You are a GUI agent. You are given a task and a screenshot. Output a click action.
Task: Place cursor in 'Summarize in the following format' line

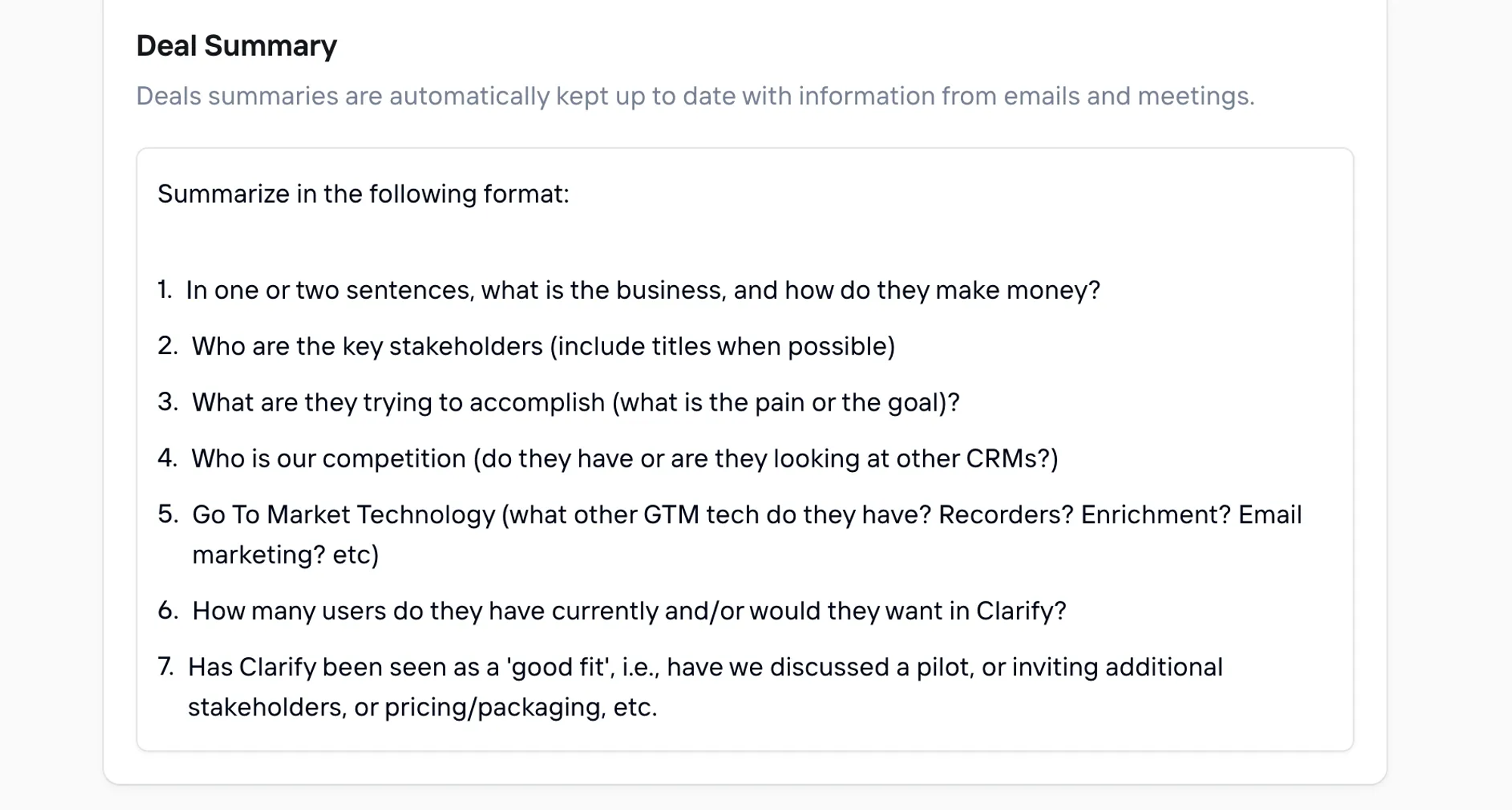[363, 194]
